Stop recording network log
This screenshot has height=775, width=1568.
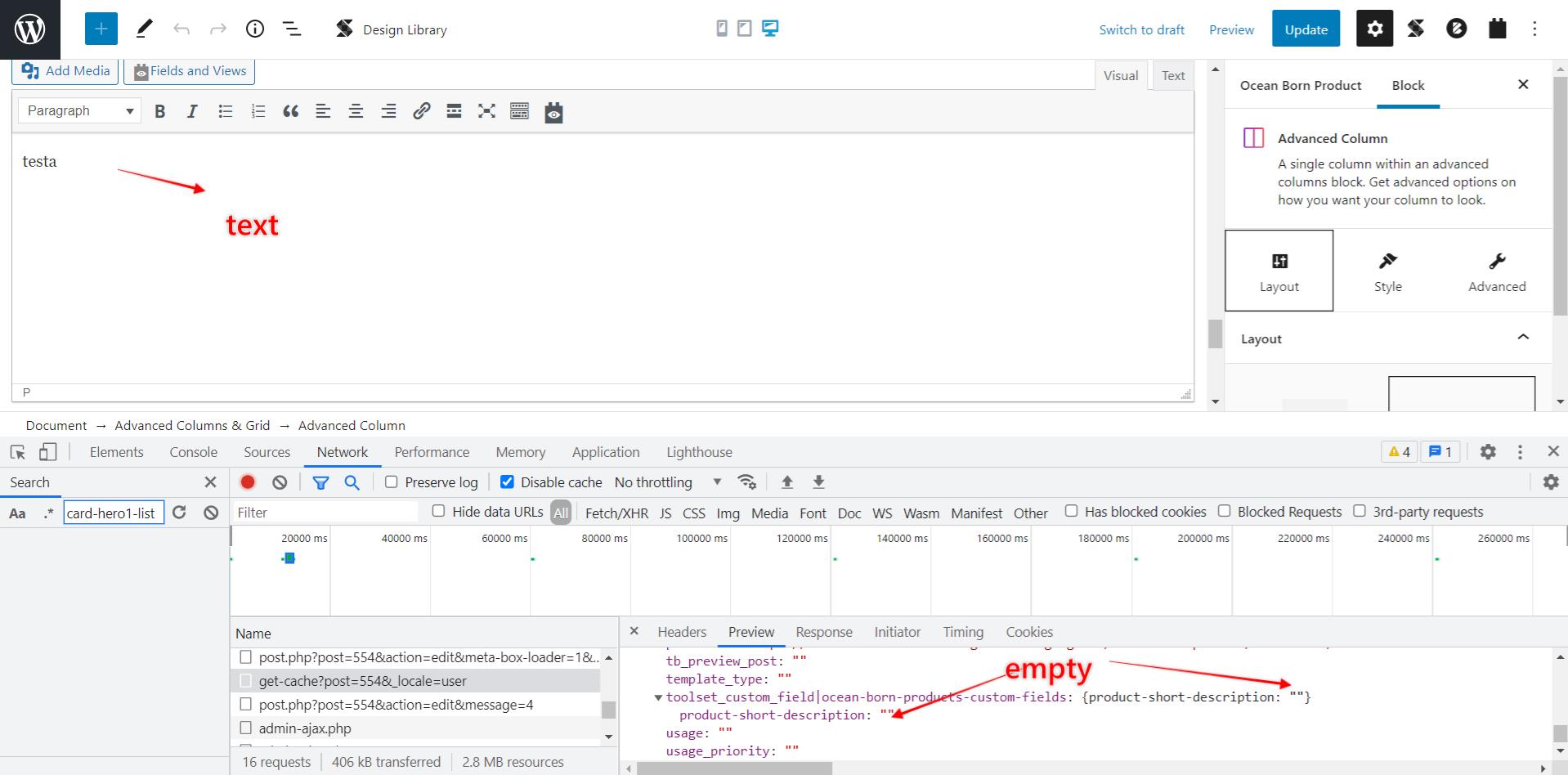click(248, 482)
